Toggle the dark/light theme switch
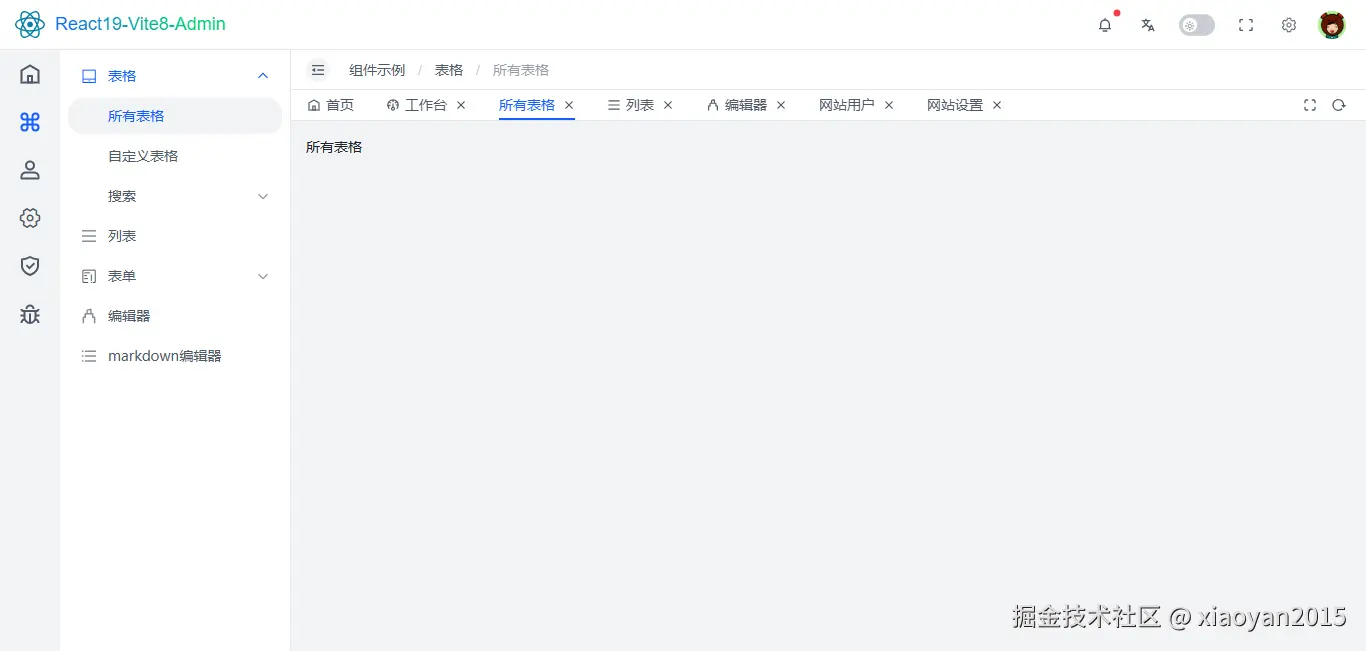This screenshot has width=1366, height=651. click(1197, 25)
